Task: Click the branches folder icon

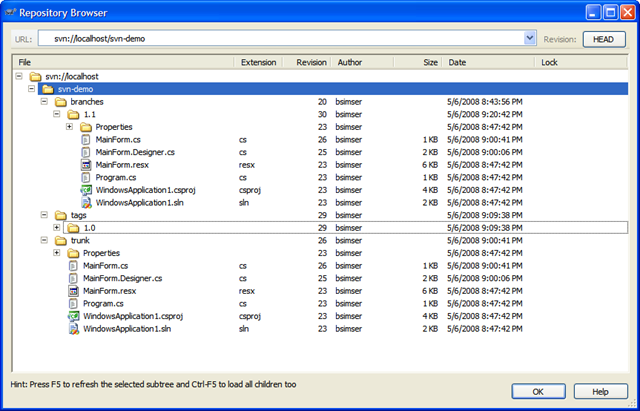Action: coord(61,102)
